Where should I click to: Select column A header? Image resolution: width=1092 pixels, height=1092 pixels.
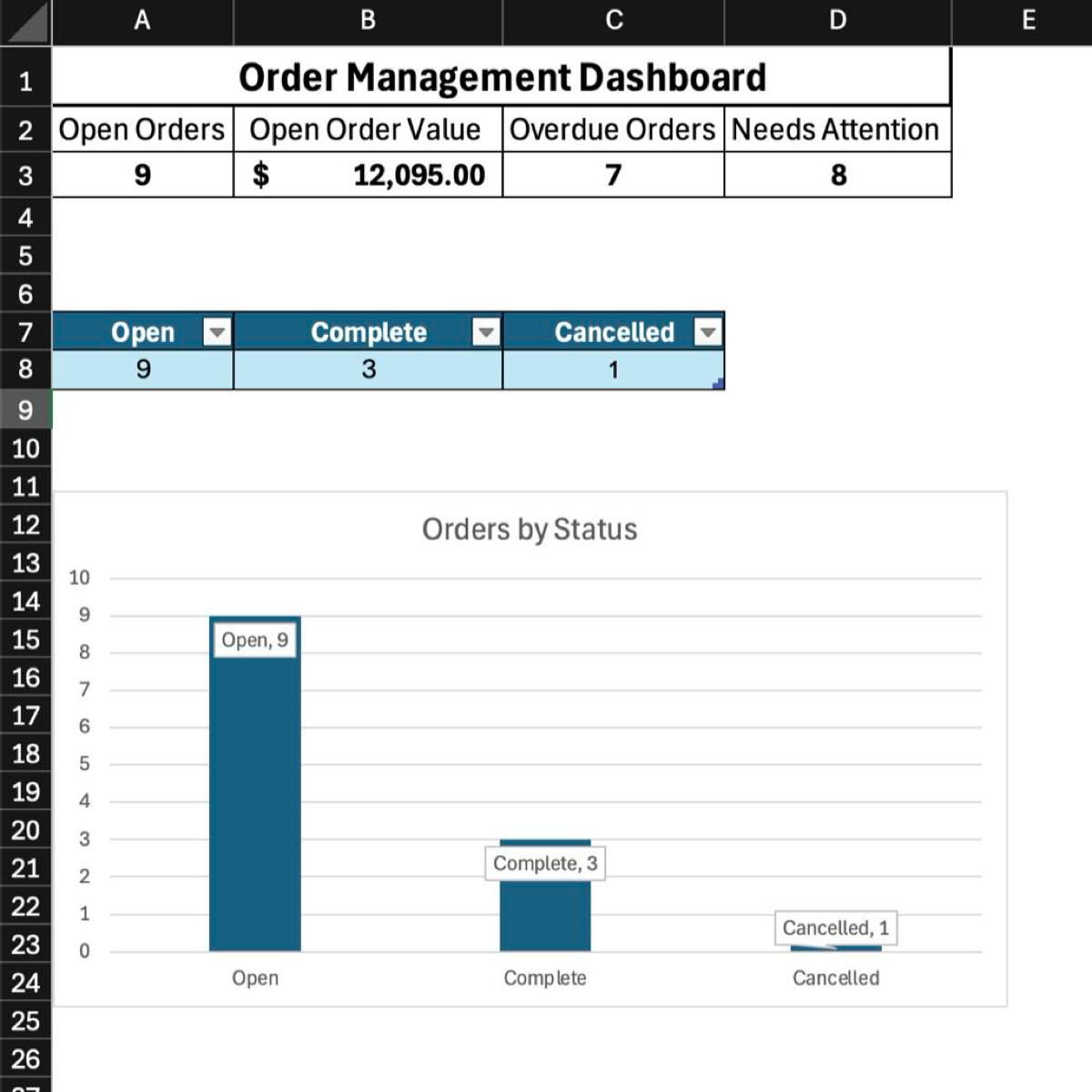coord(142,21)
